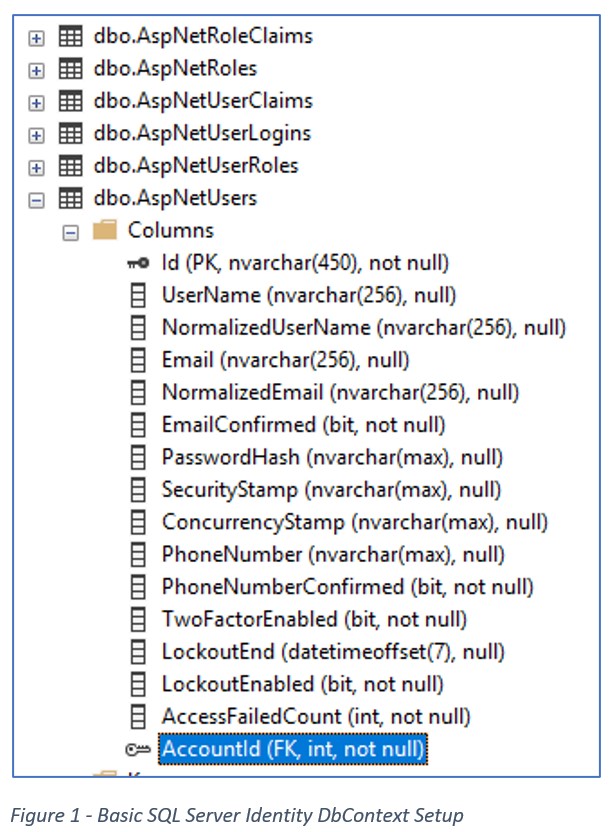Select the NormalizedUserName column
Viewport: 616px width, 832px height.
coord(364,328)
